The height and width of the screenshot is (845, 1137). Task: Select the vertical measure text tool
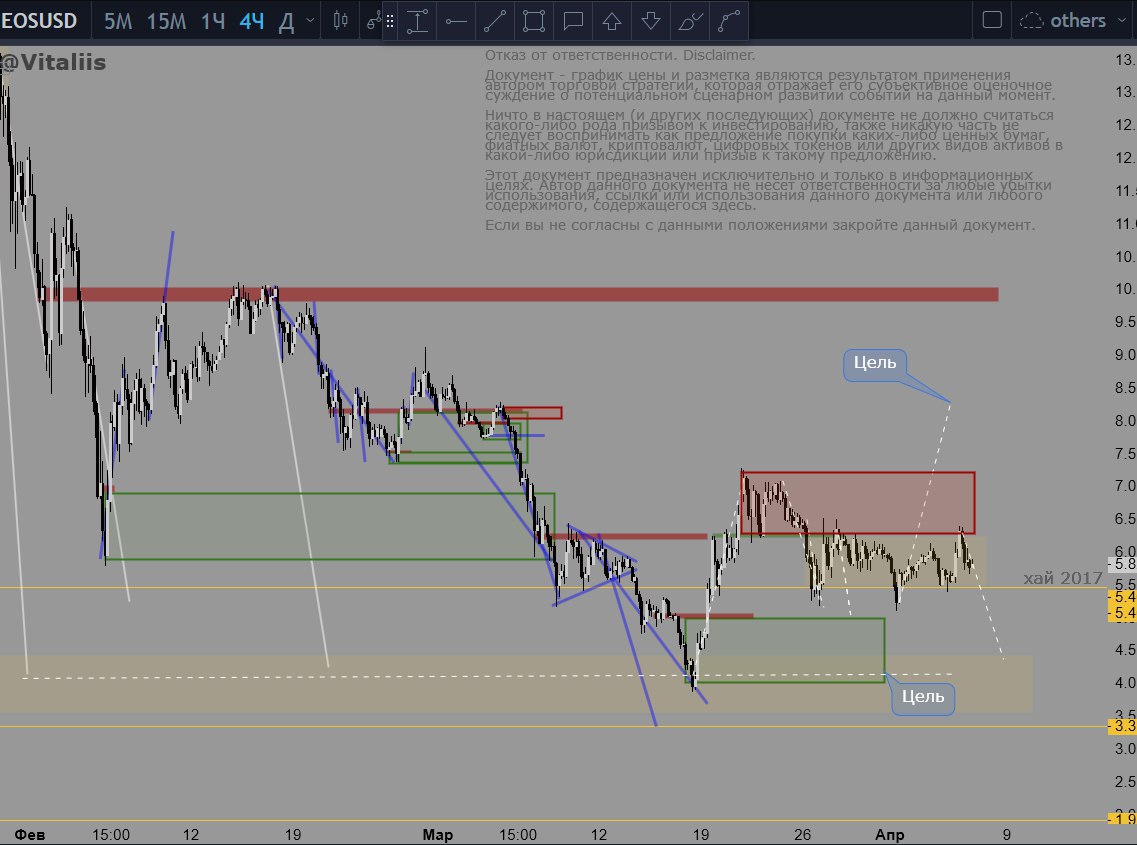pyautogui.click(x=417, y=21)
